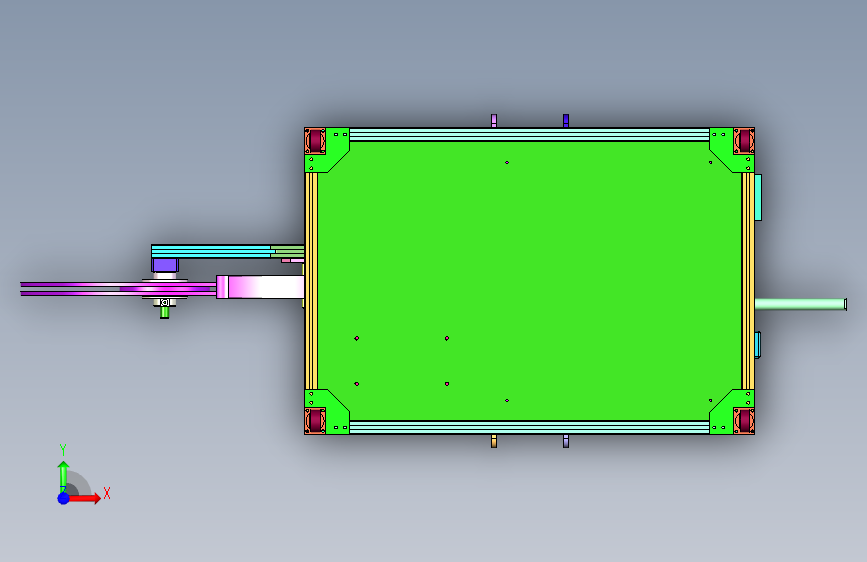Select the cyan extrusion rail along the bottom edge
The width and height of the screenshot is (867, 562).
click(x=529, y=427)
